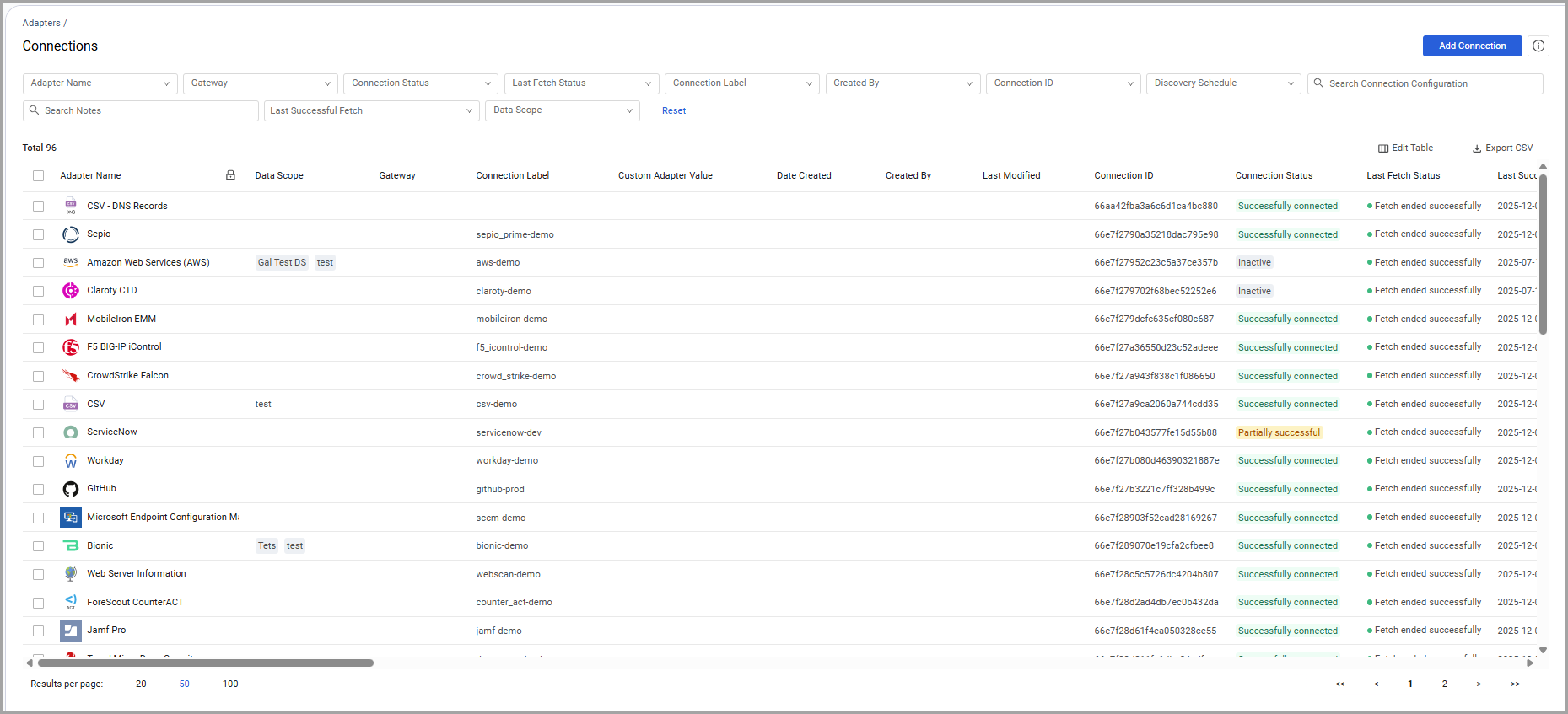Click the Export CSV download icon
The height and width of the screenshot is (714, 1568).
pyautogui.click(x=1477, y=148)
